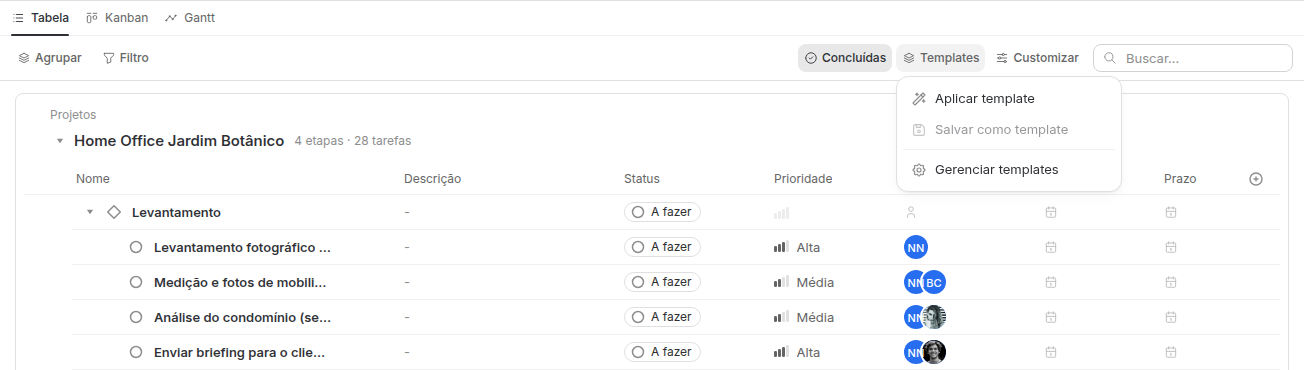Click the Status column header
1304x370 pixels.
[642, 179]
